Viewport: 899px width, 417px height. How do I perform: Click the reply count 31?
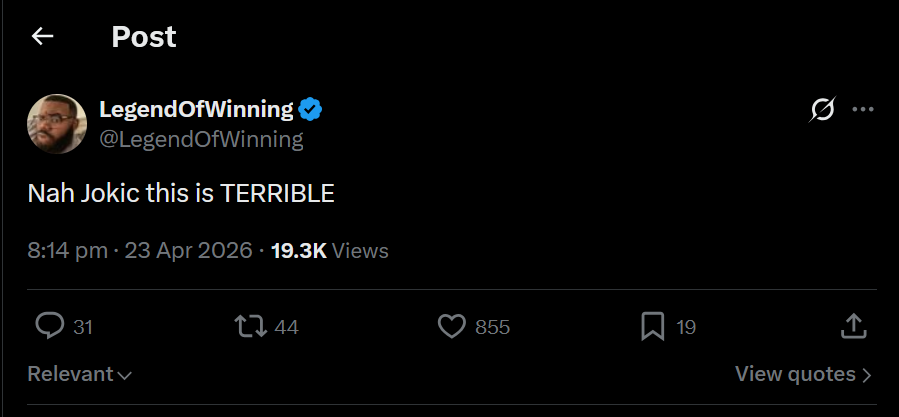83,327
